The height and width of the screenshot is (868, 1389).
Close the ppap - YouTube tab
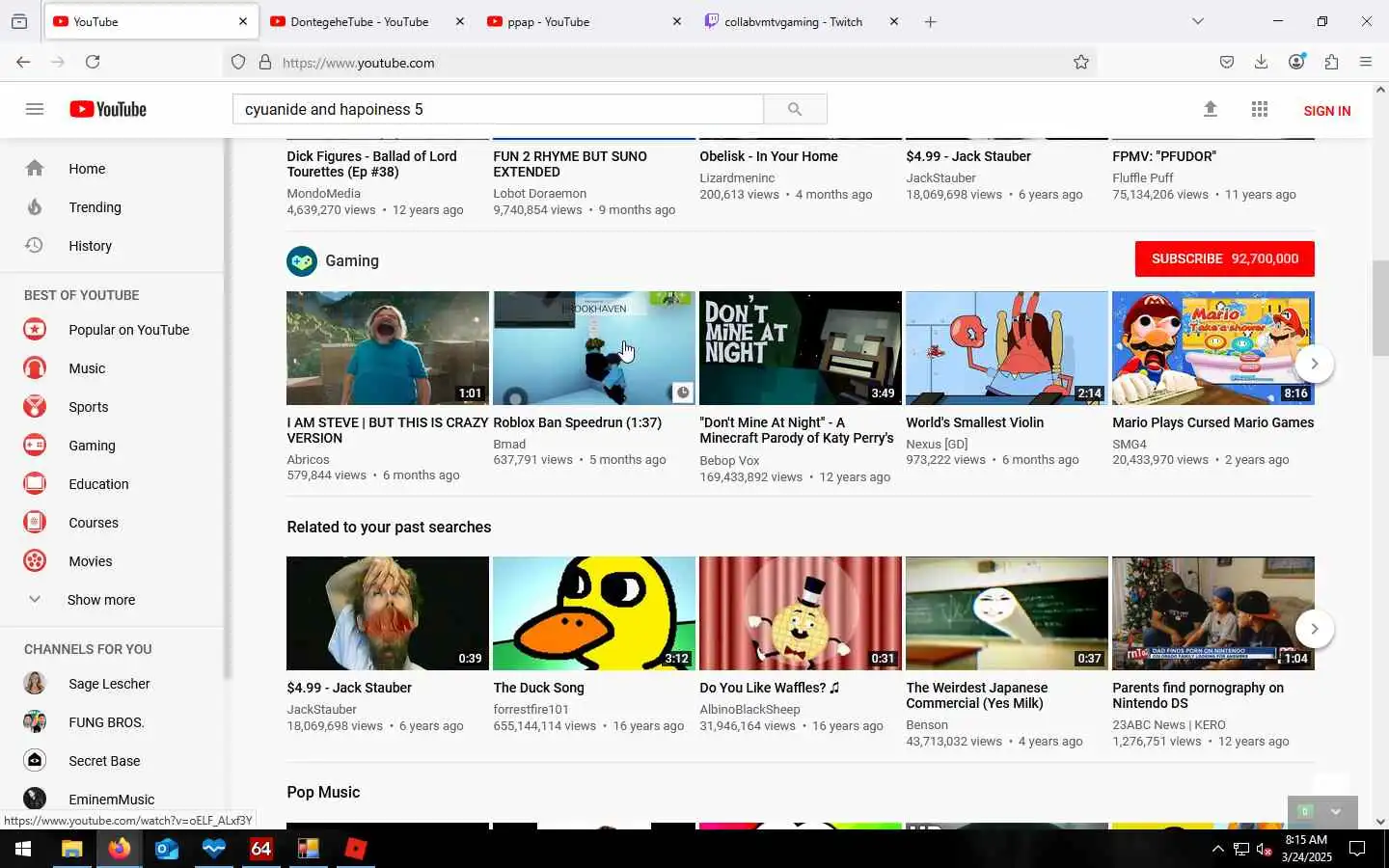coord(677,21)
